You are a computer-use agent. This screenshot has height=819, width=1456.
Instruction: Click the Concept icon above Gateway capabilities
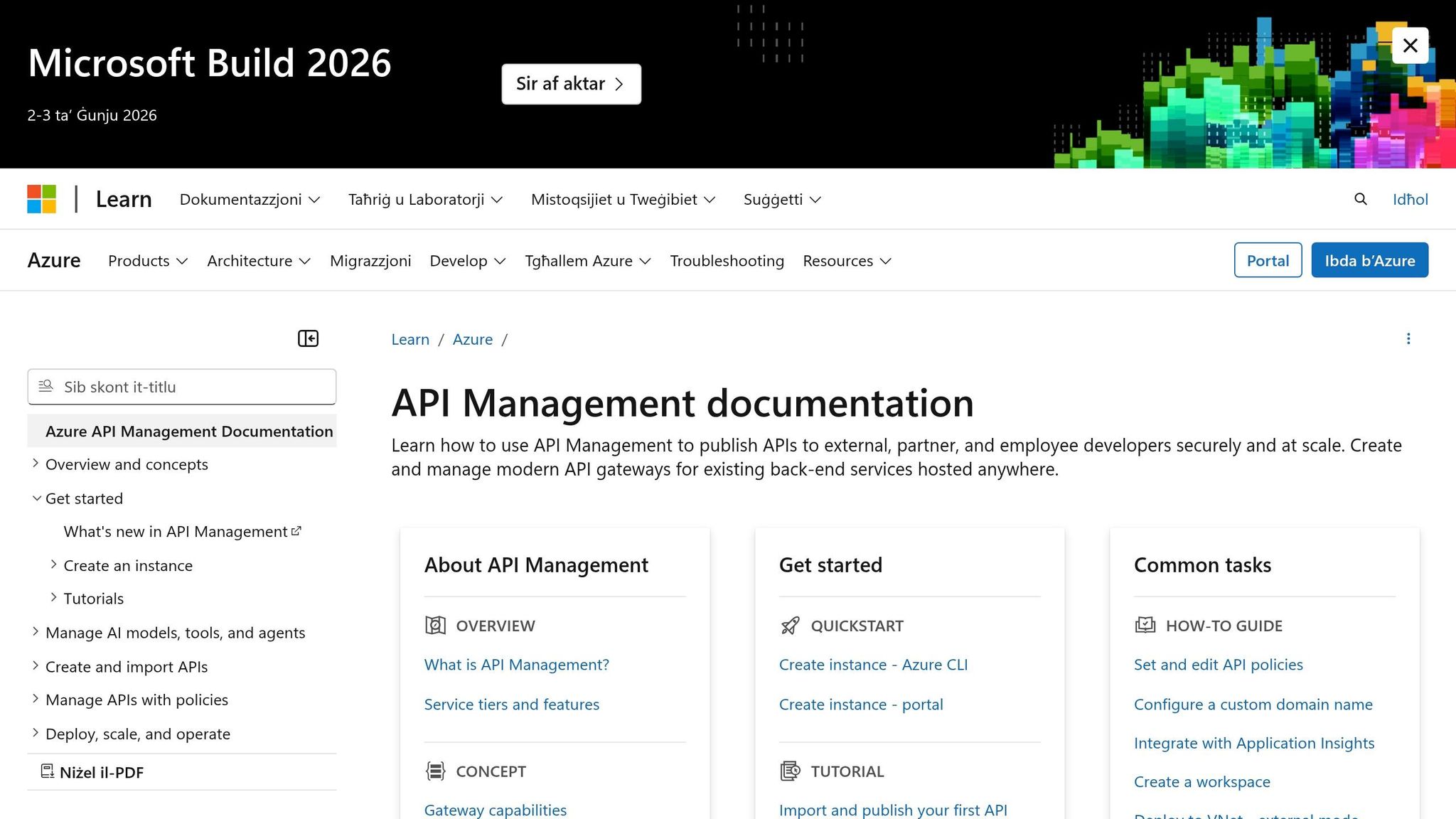[434, 771]
